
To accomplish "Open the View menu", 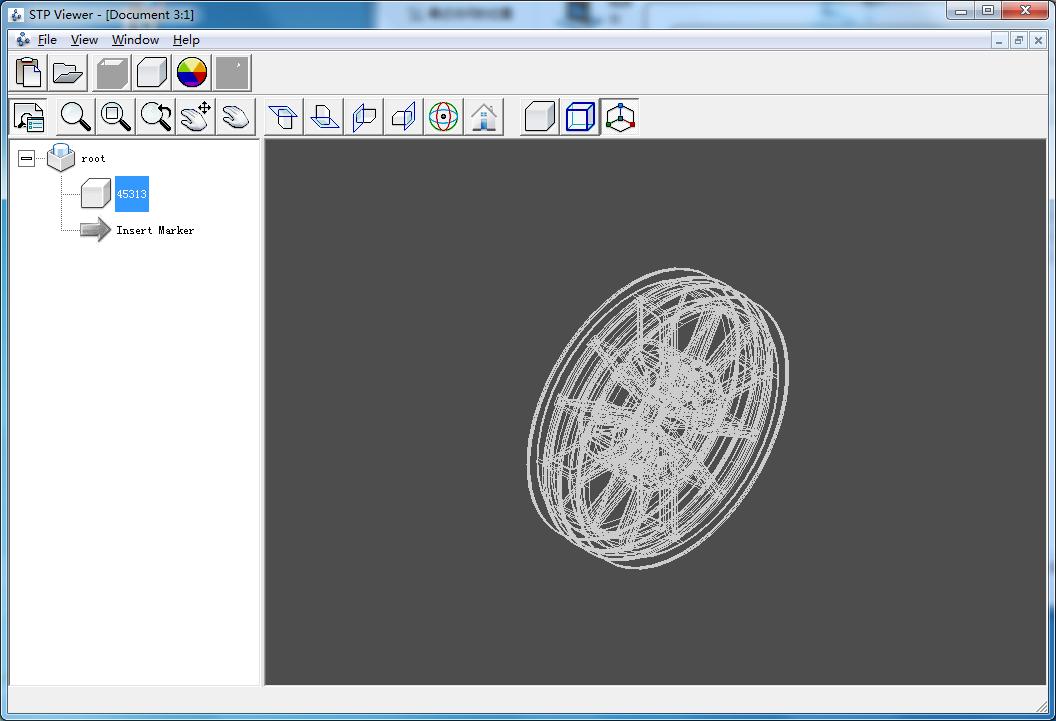I will click(x=84, y=40).
